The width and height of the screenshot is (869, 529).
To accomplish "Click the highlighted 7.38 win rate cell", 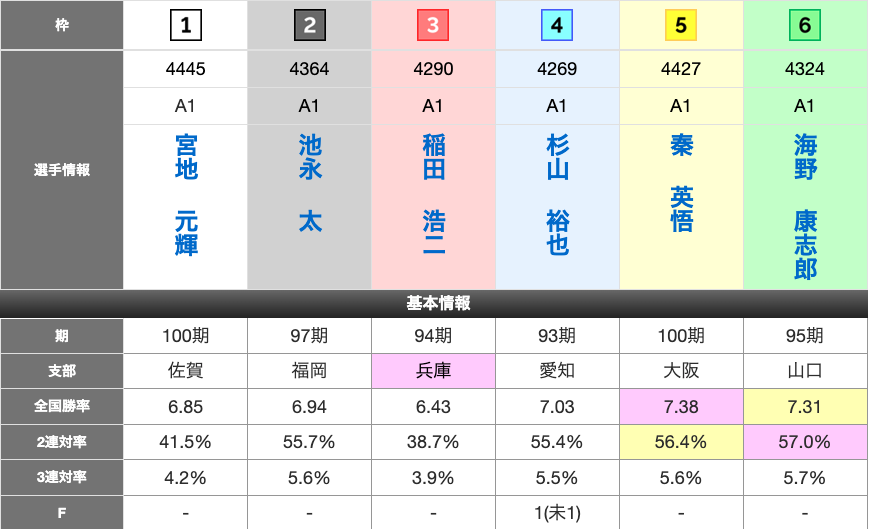I will (x=681, y=407).
